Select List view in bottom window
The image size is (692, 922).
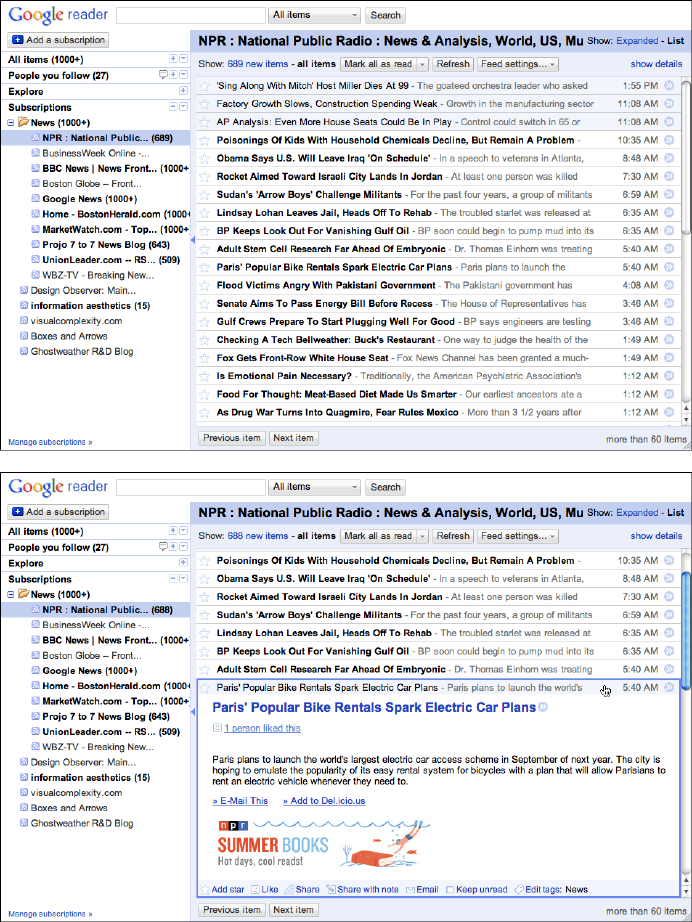[675, 513]
